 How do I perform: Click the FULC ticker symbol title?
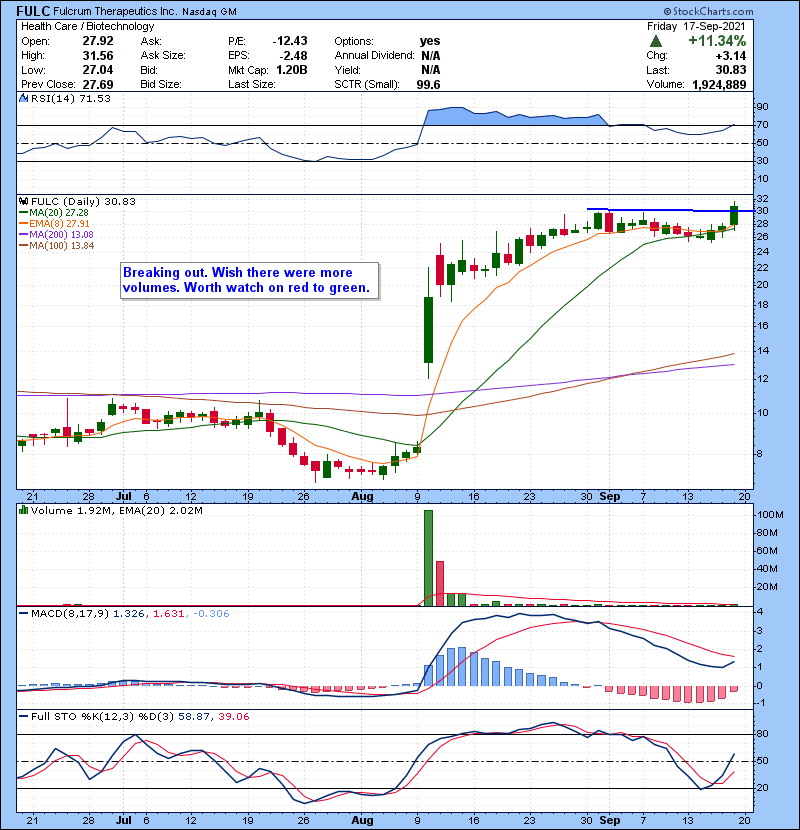tap(33, 11)
